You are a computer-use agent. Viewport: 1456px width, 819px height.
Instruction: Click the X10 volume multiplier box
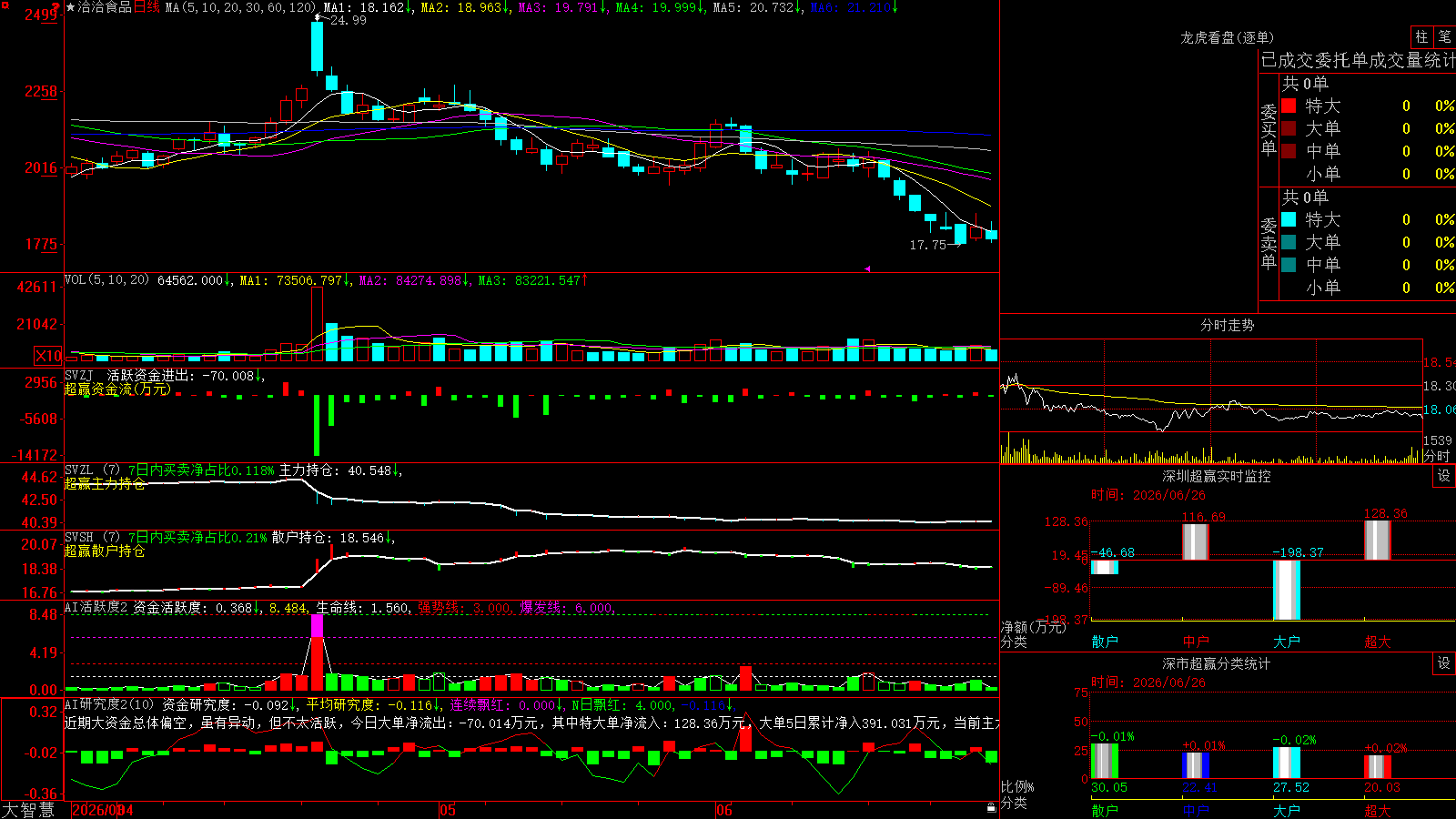pos(48,356)
